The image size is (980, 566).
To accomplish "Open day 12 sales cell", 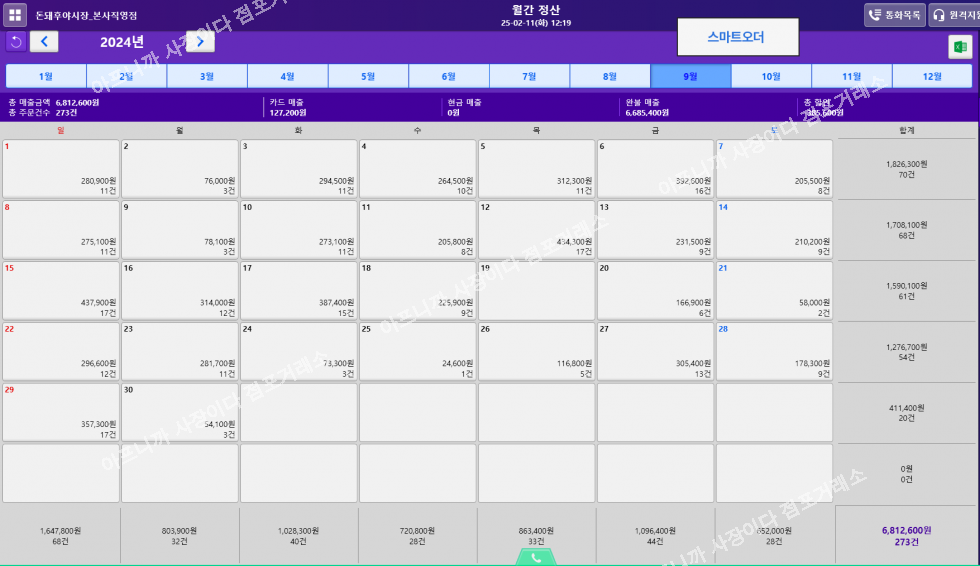I will click(x=536, y=229).
